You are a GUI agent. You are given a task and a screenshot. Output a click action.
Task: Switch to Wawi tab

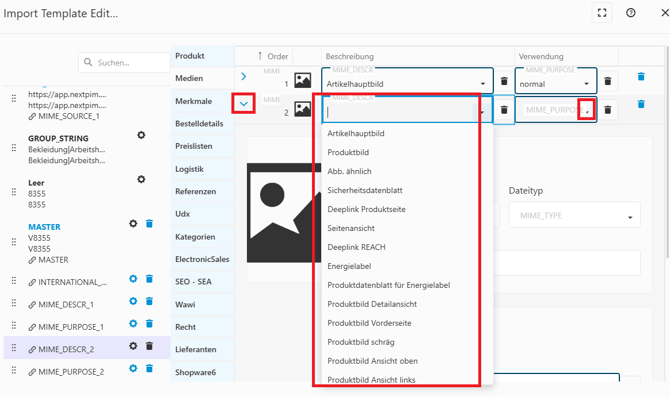point(202,304)
